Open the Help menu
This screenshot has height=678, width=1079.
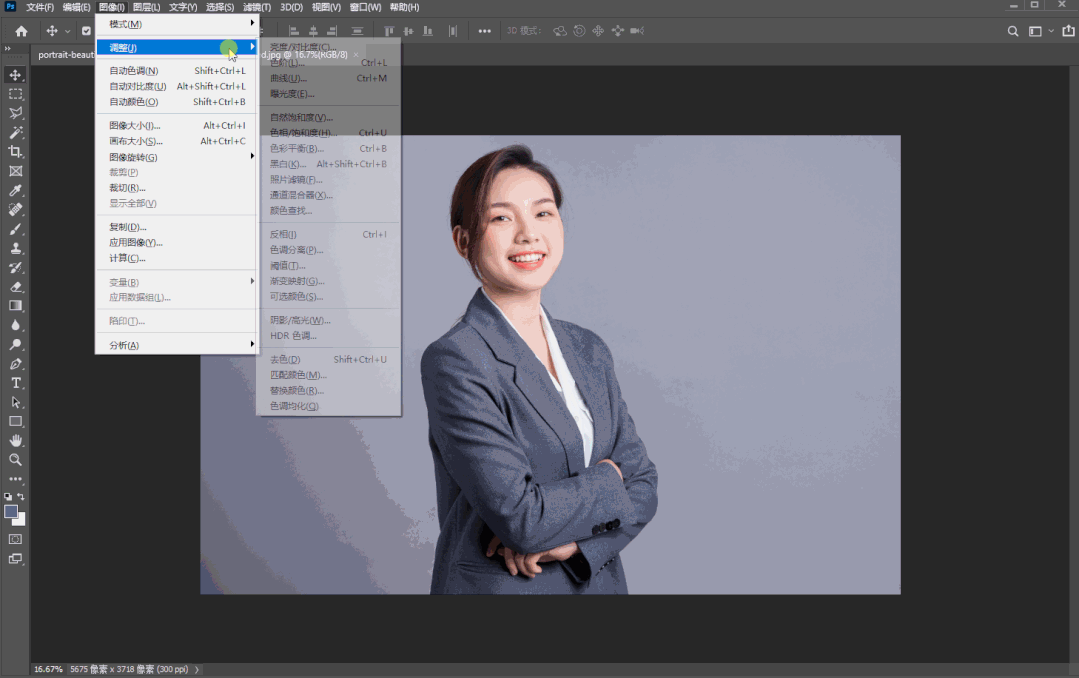point(404,7)
